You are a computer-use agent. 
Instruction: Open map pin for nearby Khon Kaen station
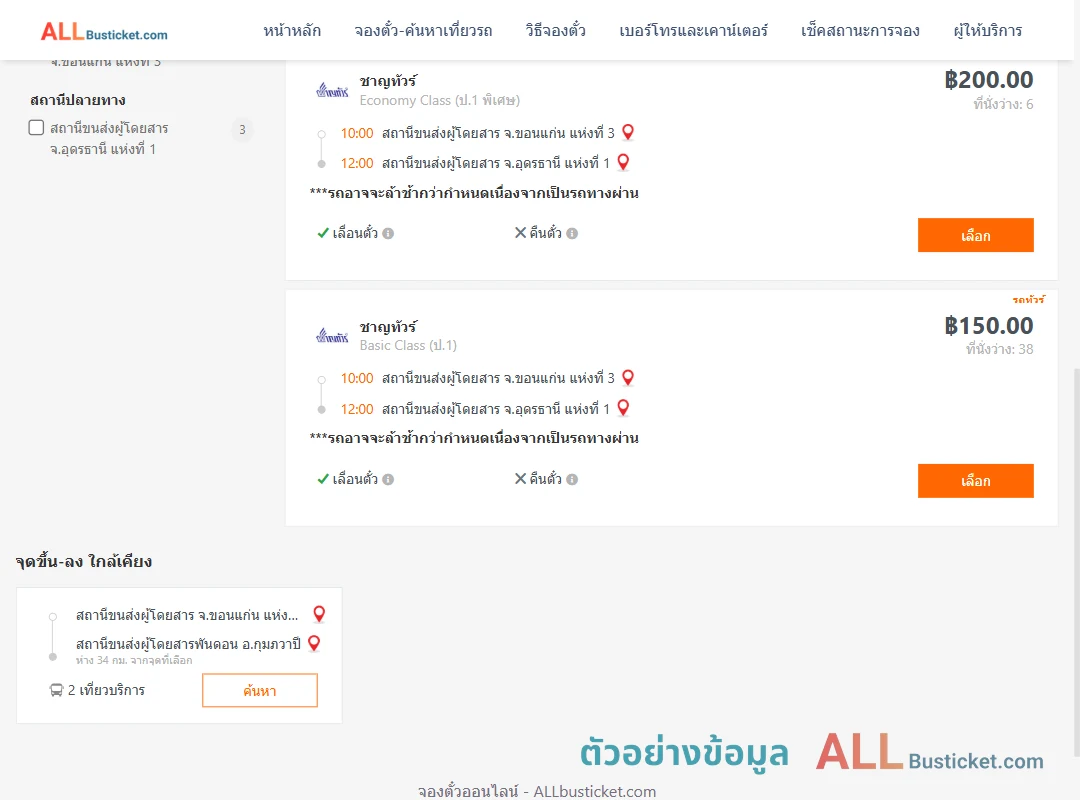click(319, 614)
